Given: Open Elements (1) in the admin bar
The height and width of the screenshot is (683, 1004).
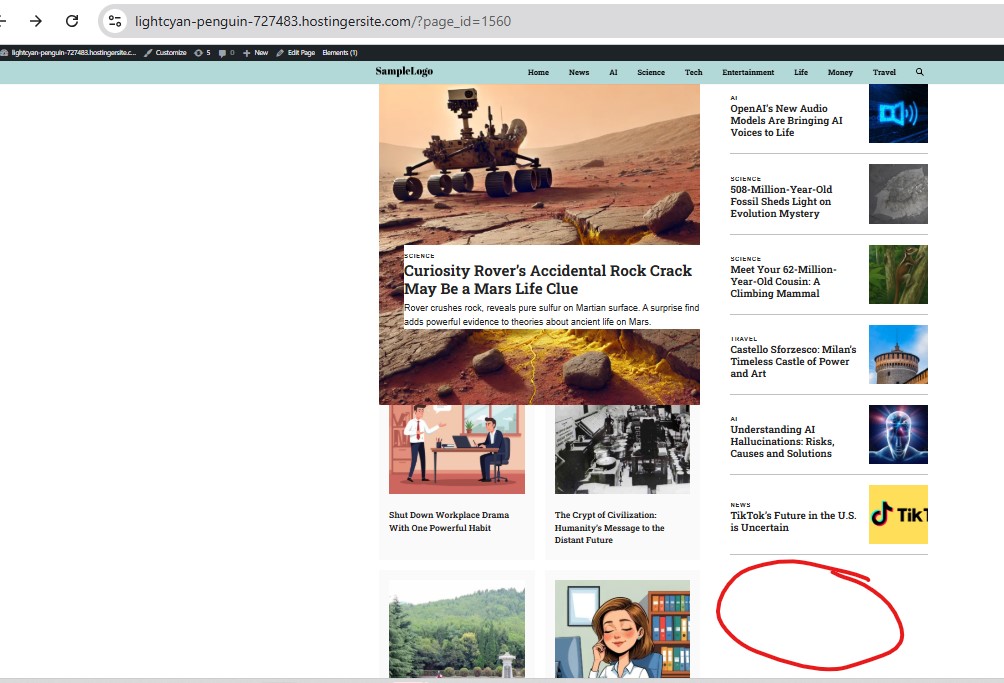Looking at the screenshot, I should tap(340, 53).
